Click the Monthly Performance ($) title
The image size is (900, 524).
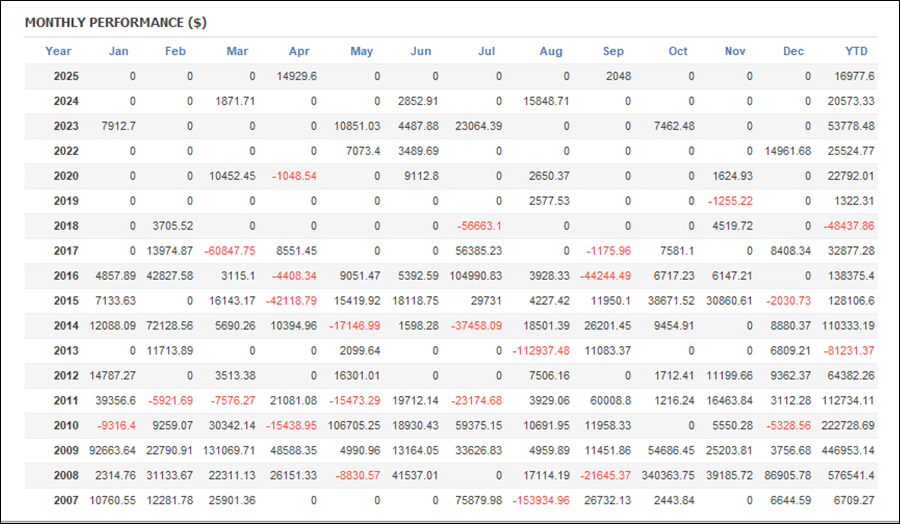coord(115,21)
